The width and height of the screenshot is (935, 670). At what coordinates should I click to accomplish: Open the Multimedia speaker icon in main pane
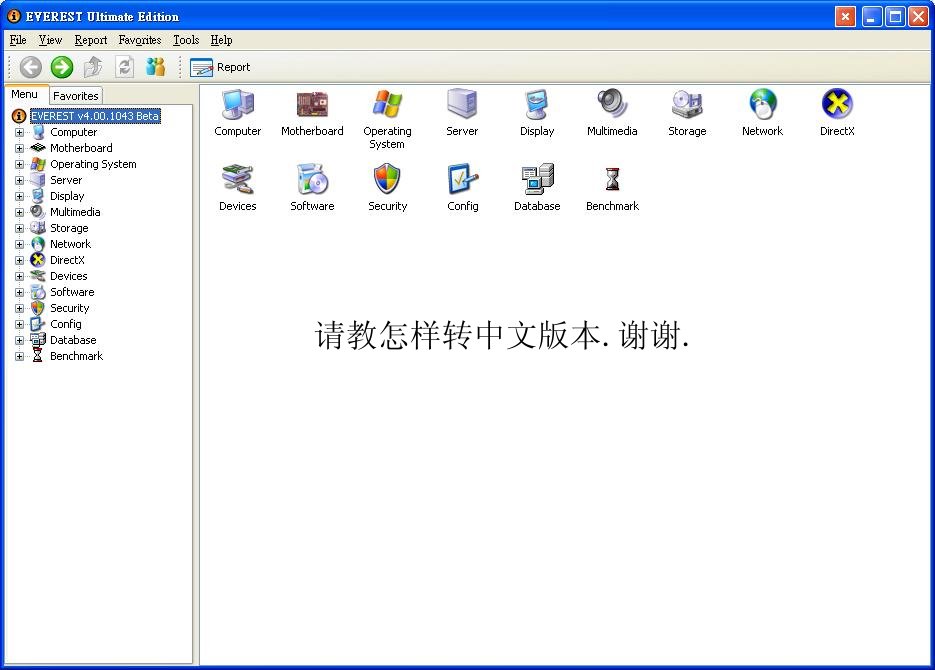tap(612, 104)
